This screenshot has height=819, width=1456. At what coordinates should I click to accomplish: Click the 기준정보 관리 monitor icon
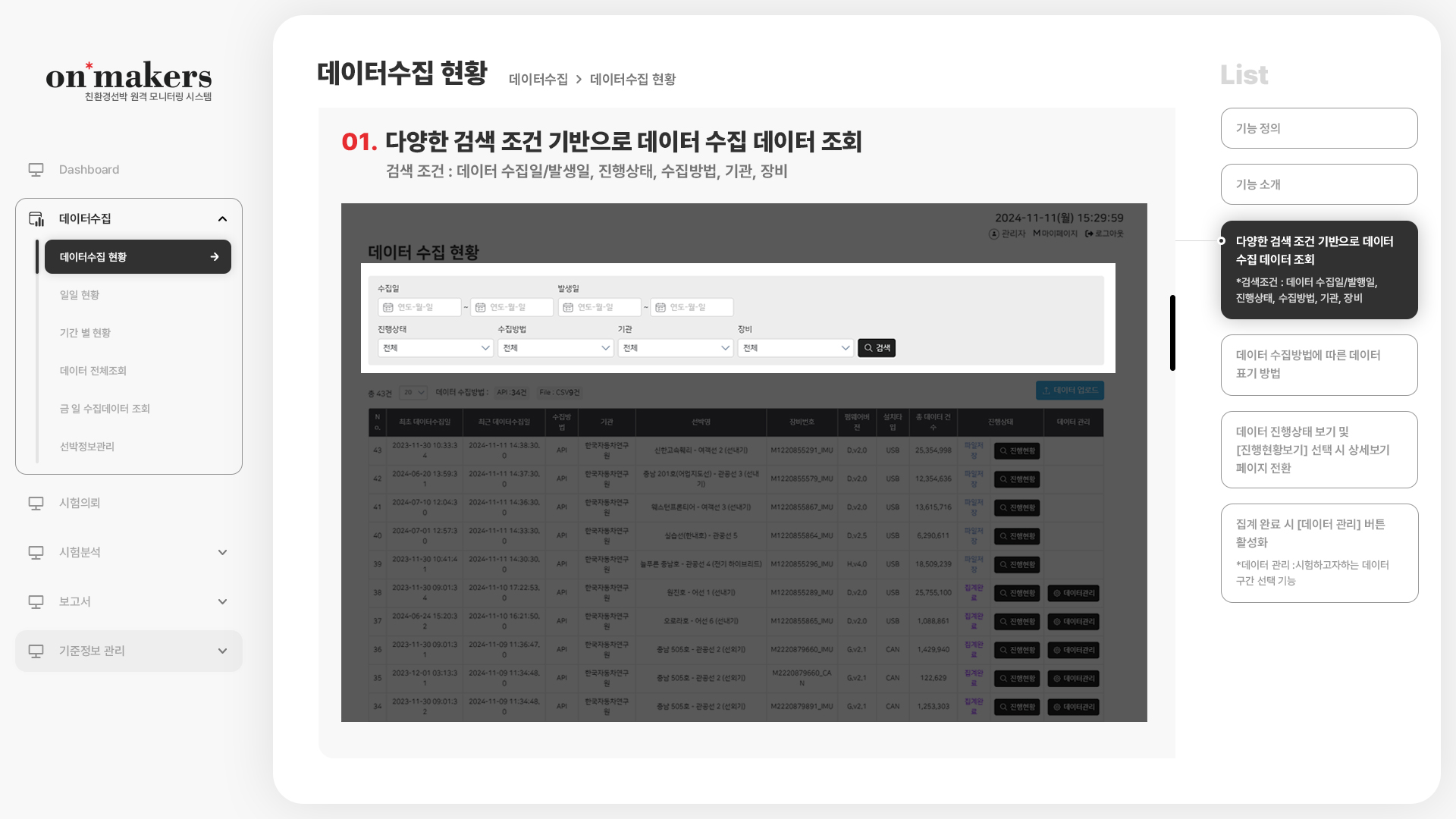[x=36, y=651]
